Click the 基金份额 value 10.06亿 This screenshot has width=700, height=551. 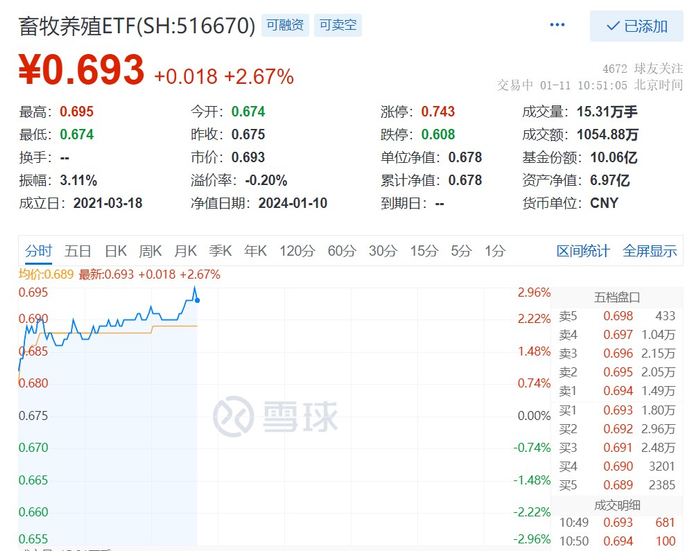613,157
